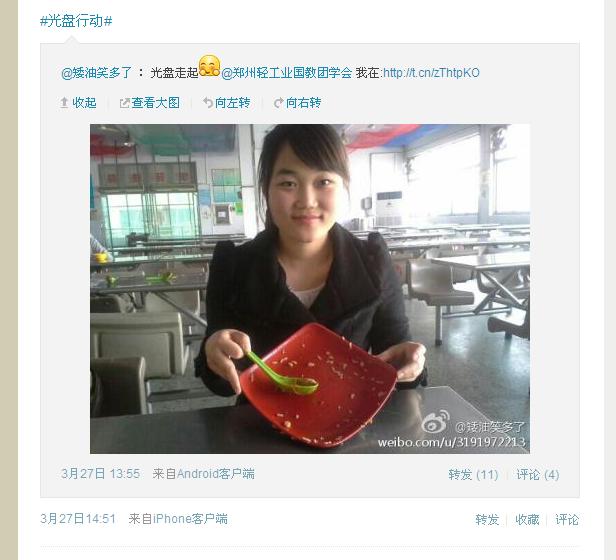Open the http://t.cn/zThtpKO short link
The image size is (616, 560).
[431, 73]
